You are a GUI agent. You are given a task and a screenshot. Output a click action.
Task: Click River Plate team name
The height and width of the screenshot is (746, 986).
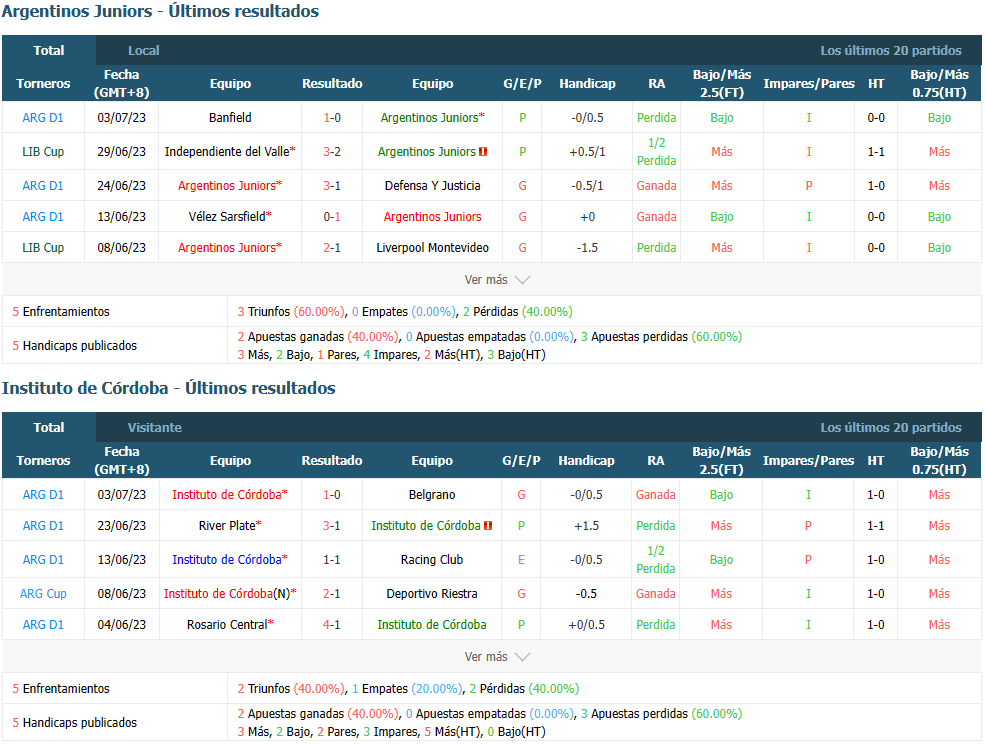pyautogui.click(x=230, y=526)
